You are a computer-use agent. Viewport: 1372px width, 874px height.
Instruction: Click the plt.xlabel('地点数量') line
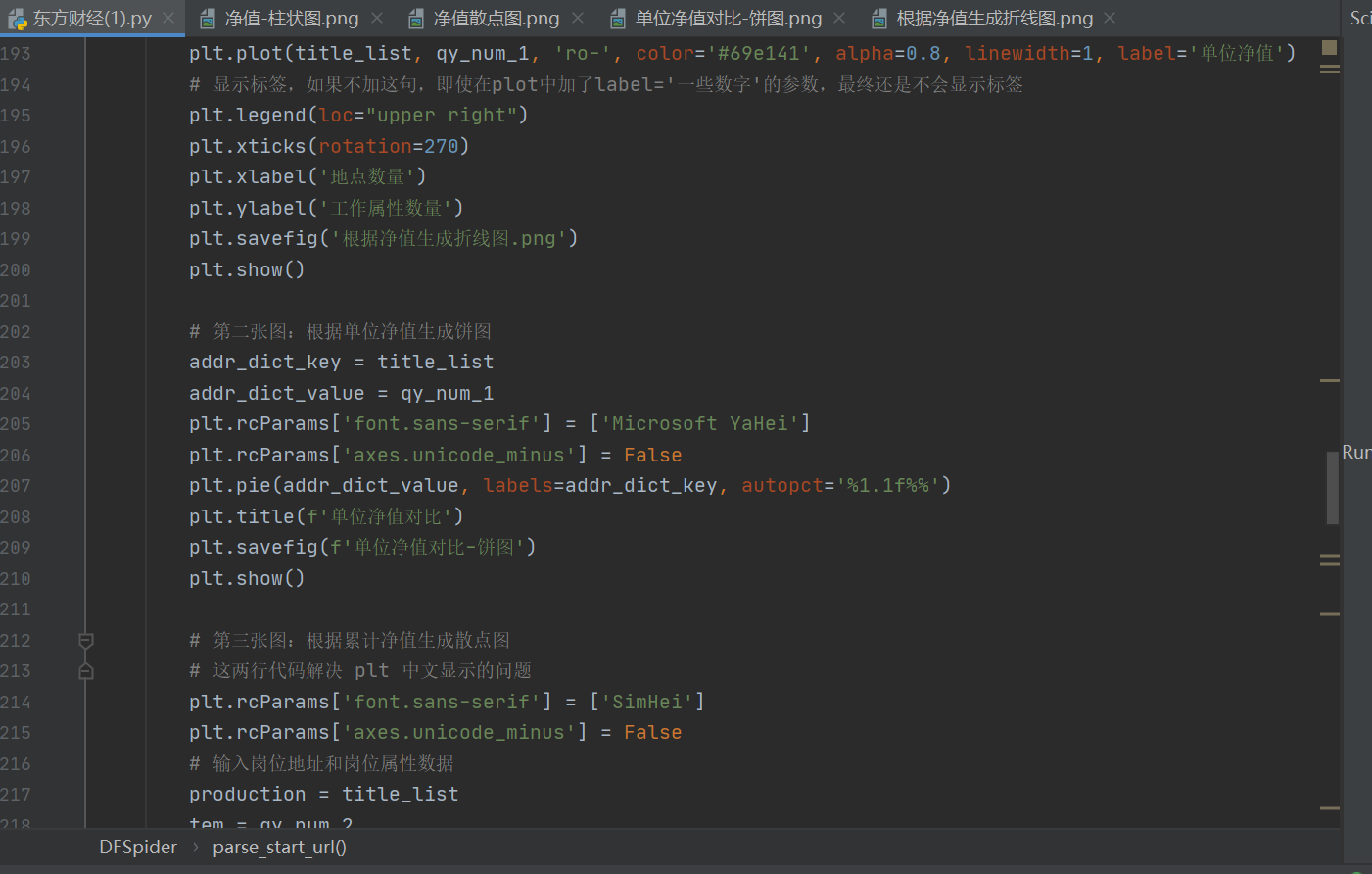(308, 177)
